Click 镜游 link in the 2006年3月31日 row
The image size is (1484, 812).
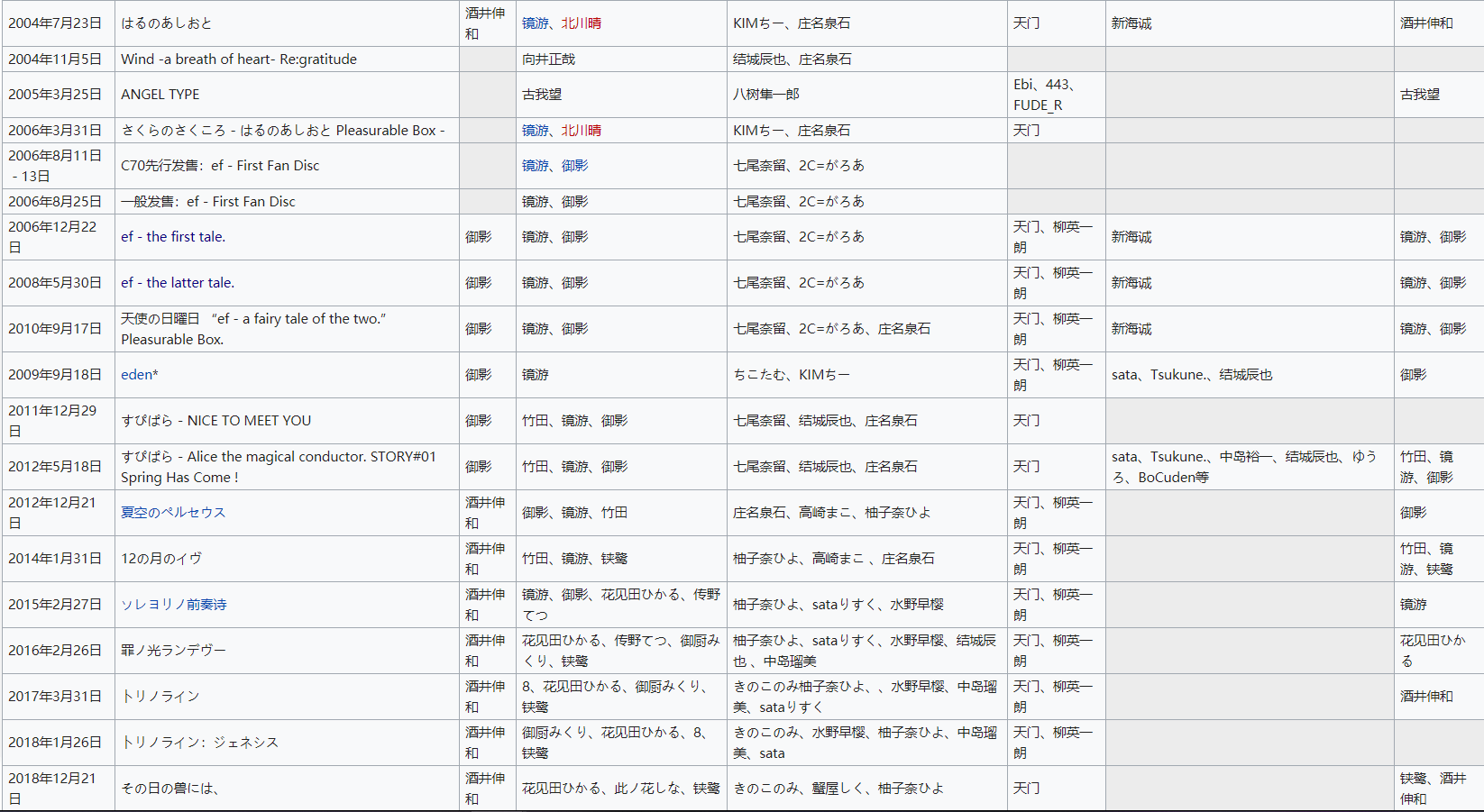535,131
